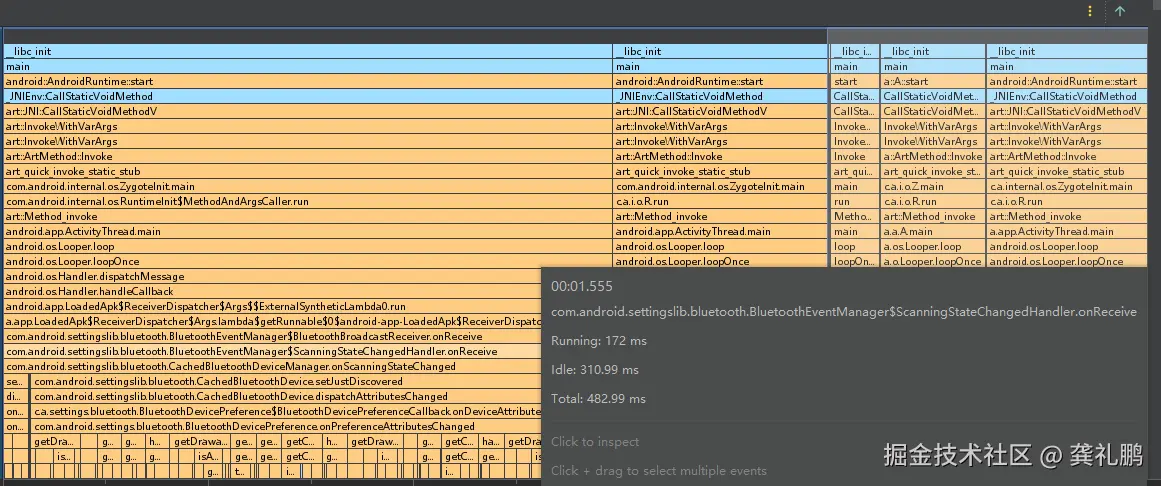
Task: Click the a.os.Looper.loop frame
Action: coord(933,247)
